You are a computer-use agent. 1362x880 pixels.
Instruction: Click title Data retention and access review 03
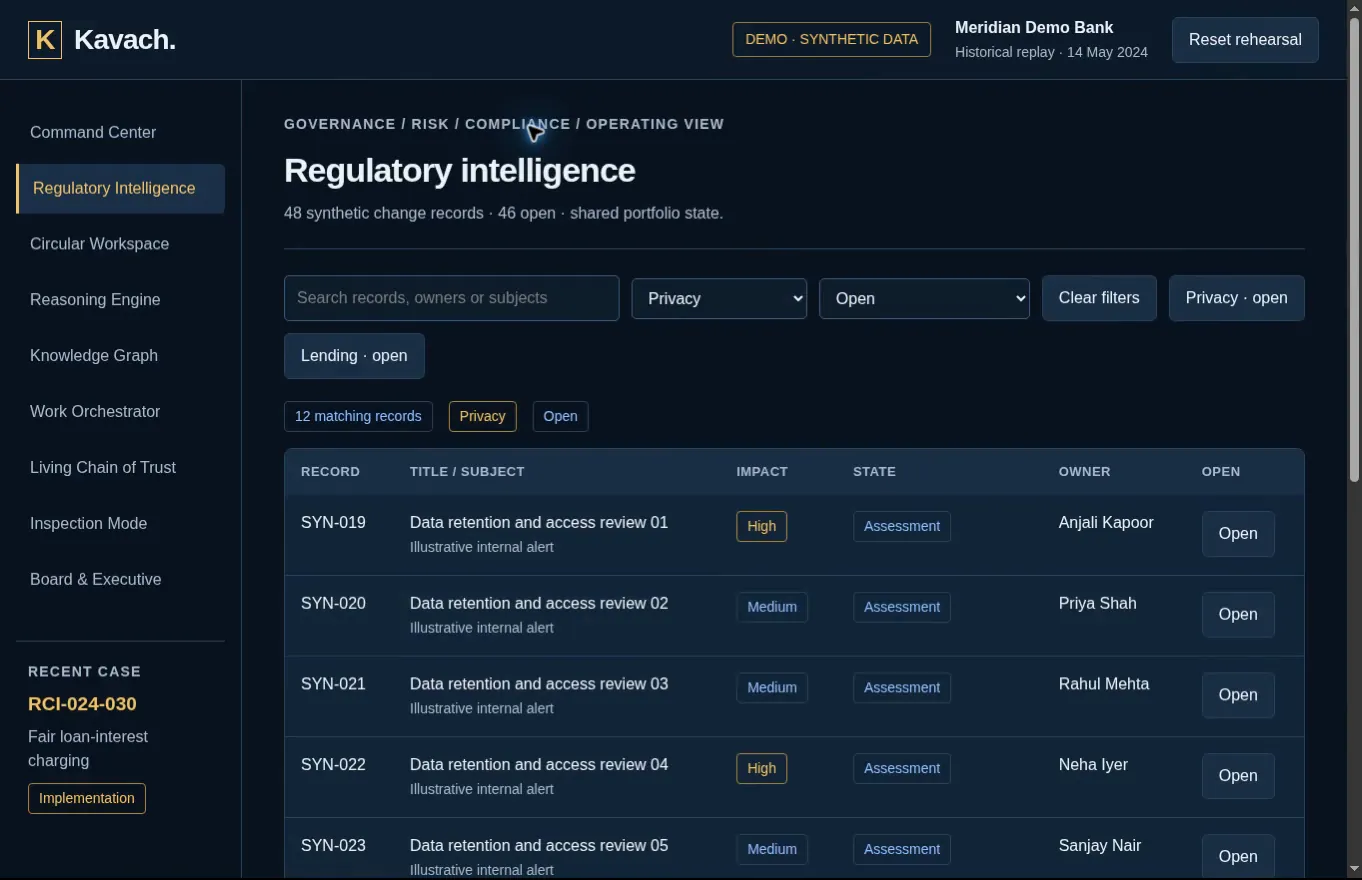539,684
